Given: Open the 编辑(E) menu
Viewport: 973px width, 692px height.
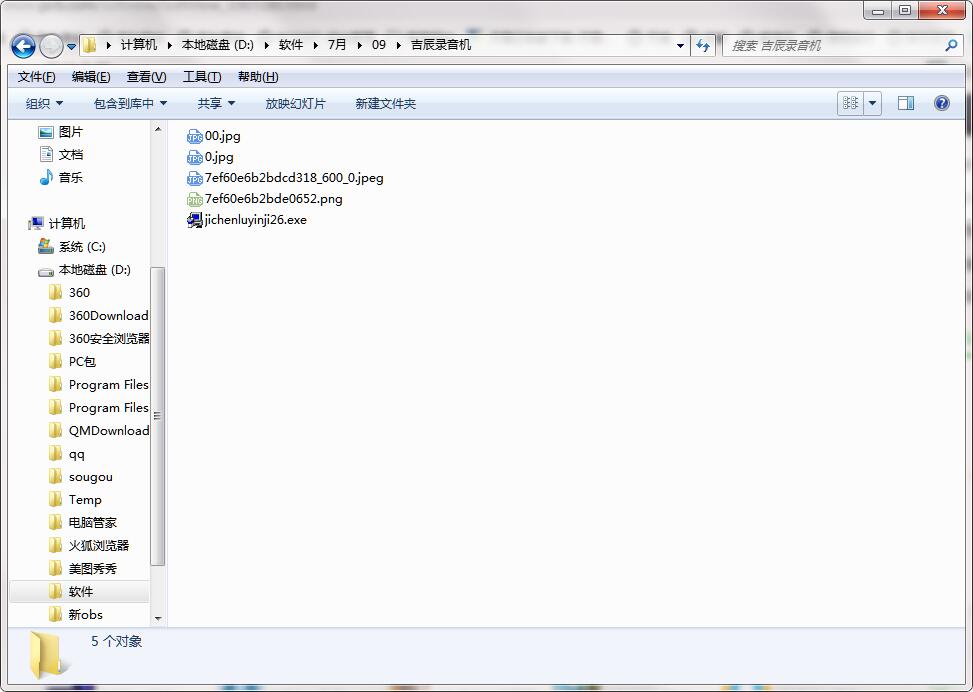Looking at the screenshot, I should (91, 77).
